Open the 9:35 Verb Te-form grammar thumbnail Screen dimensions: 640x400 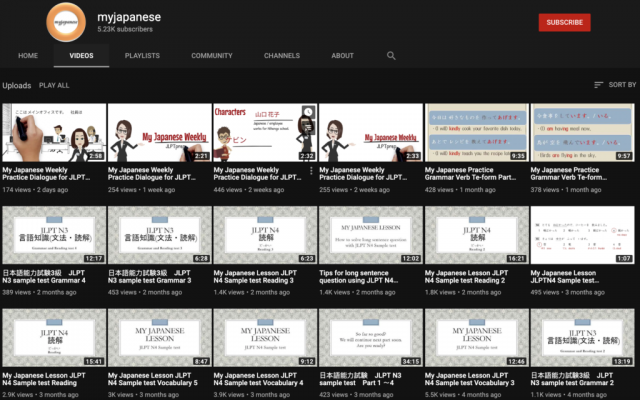(x=477, y=132)
